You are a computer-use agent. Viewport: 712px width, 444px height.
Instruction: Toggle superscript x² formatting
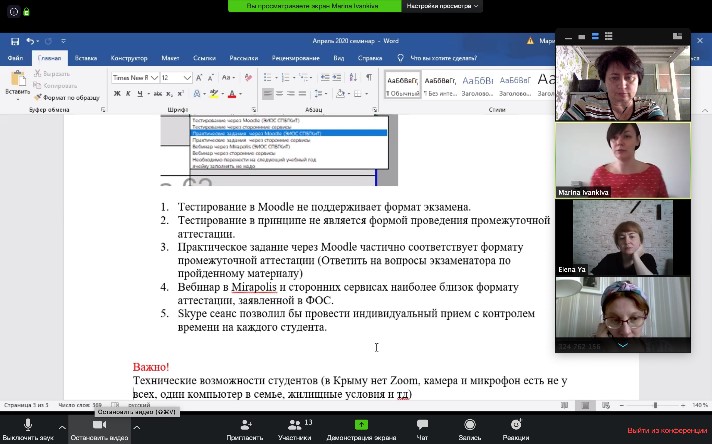click(x=180, y=94)
